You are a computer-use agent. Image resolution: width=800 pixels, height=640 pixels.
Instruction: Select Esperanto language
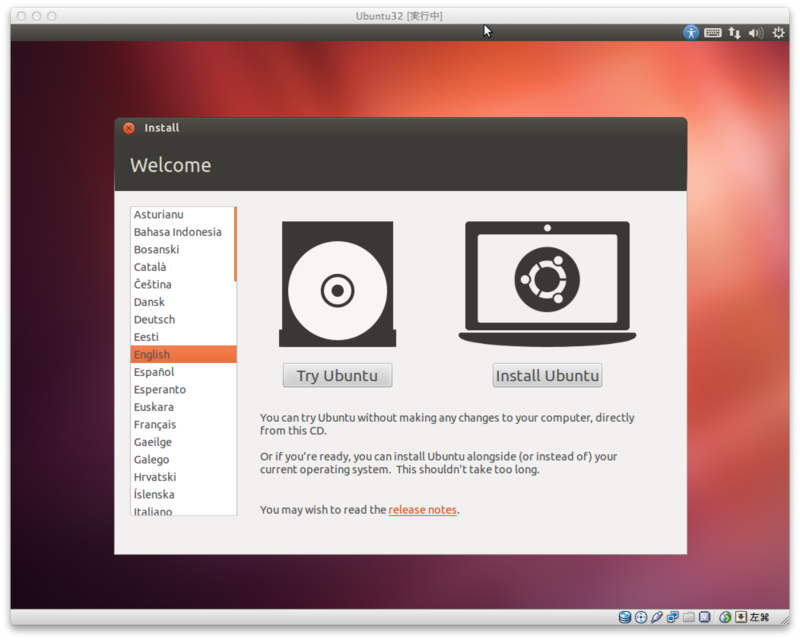[x=182, y=389]
